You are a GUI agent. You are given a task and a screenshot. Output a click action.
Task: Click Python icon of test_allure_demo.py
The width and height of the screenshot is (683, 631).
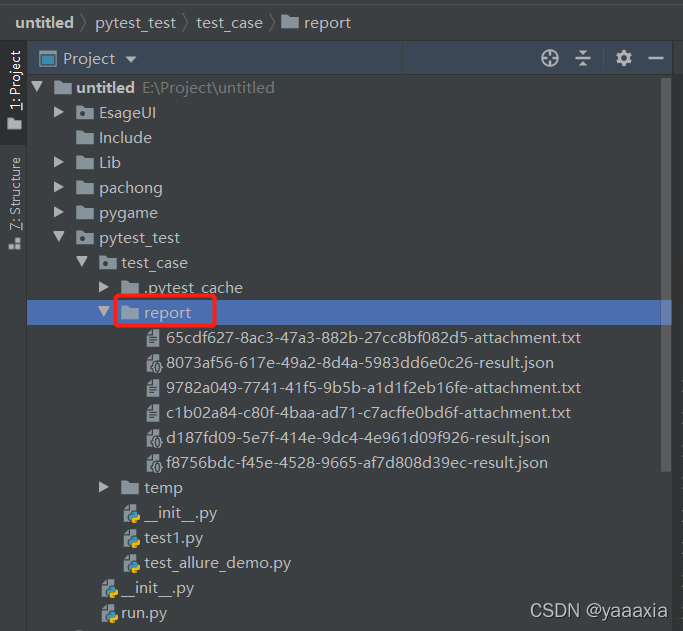(132, 564)
